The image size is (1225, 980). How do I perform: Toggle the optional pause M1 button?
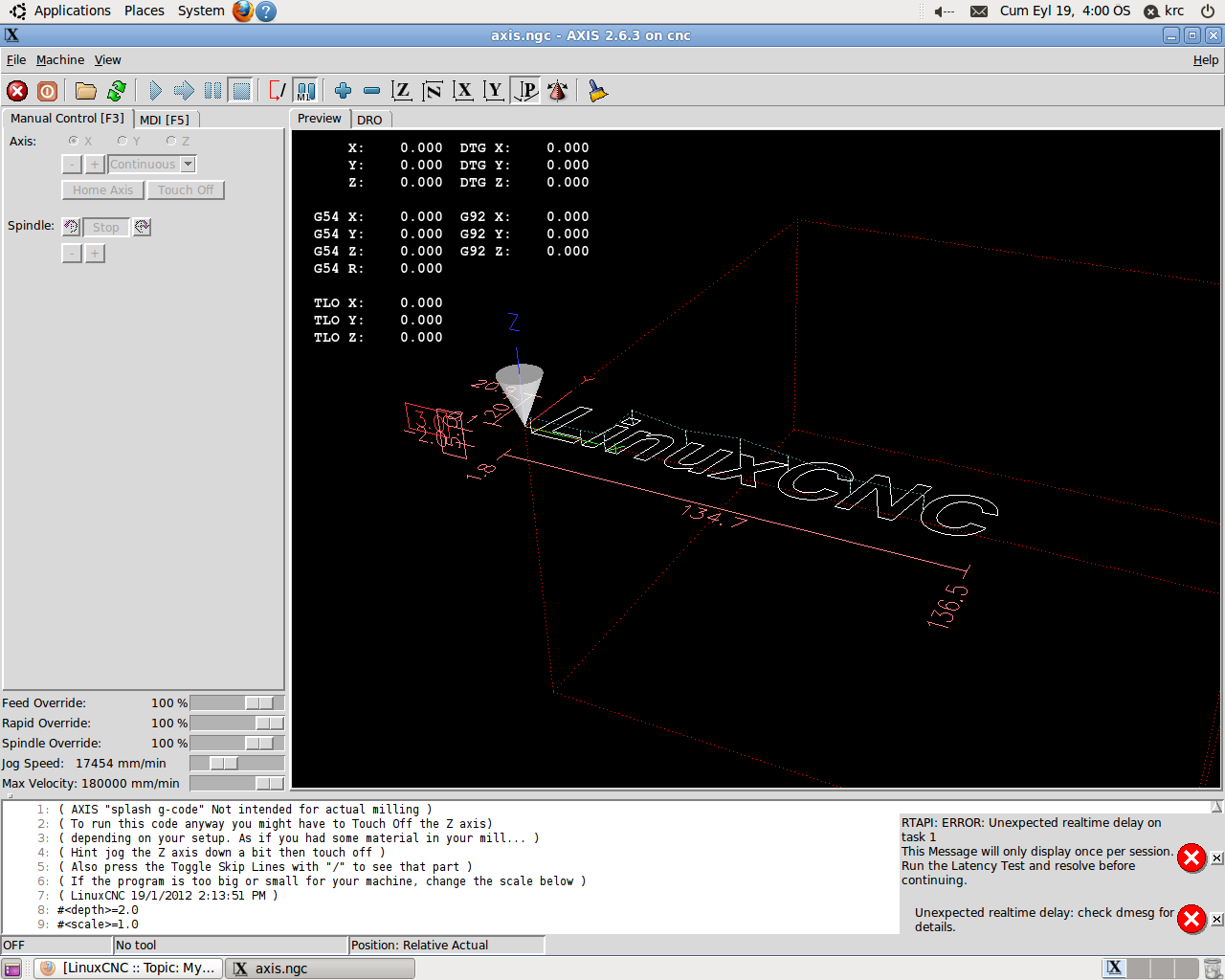click(x=305, y=91)
